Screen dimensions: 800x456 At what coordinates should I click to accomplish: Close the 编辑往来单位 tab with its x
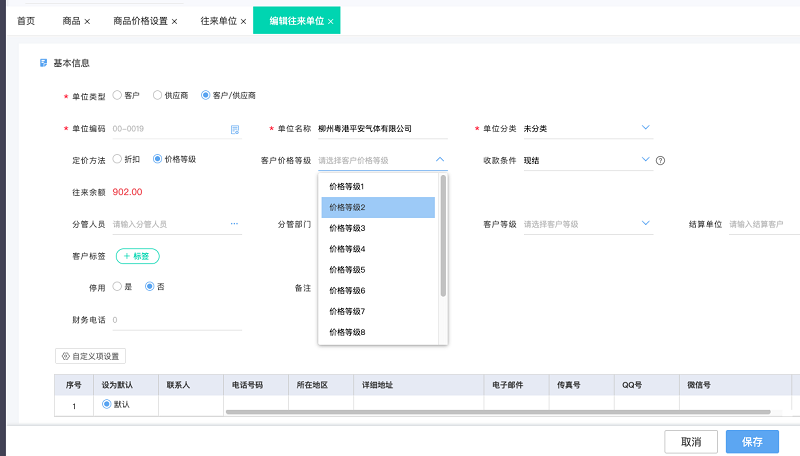point(331,21)
